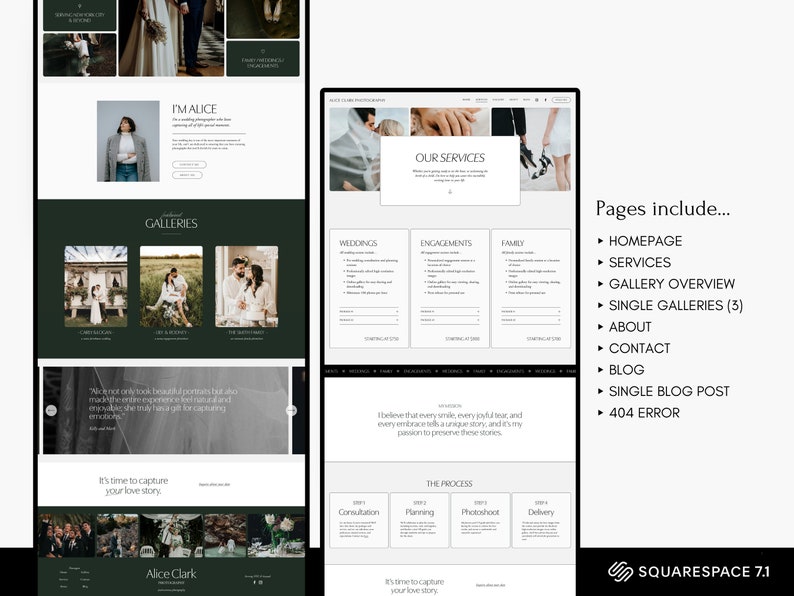794x596 pixels.
Task: Open About in top navigation bar
Action: (513, 100)
